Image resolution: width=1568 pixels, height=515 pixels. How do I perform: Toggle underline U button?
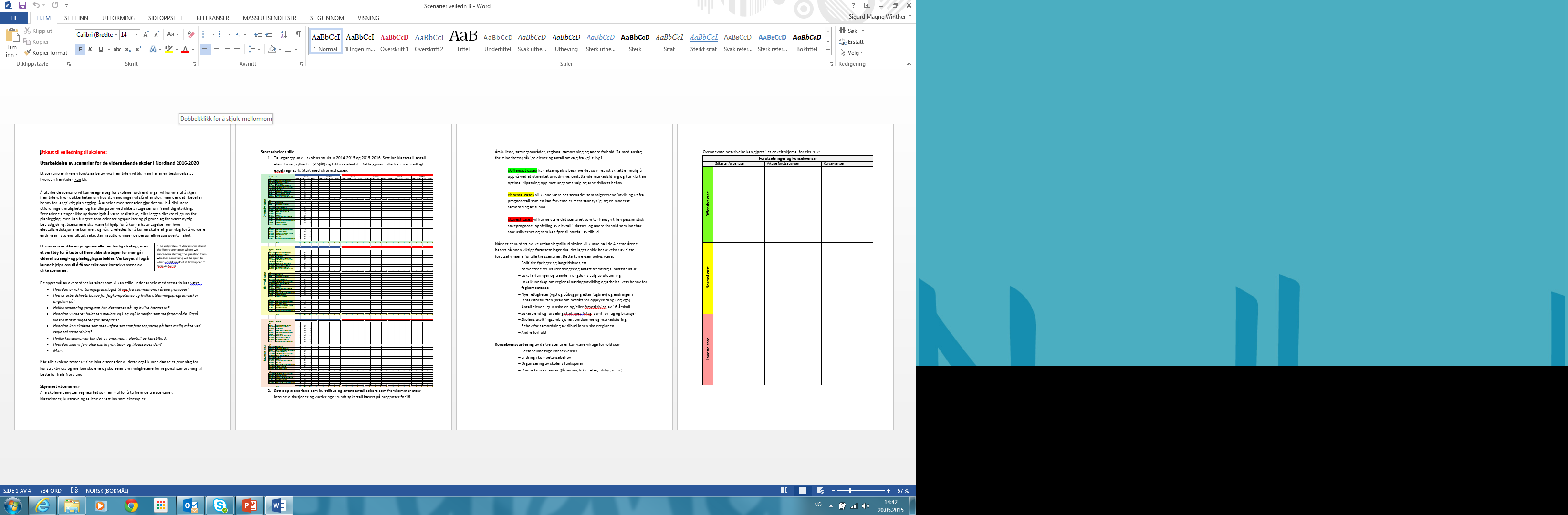tap(100, 49)
